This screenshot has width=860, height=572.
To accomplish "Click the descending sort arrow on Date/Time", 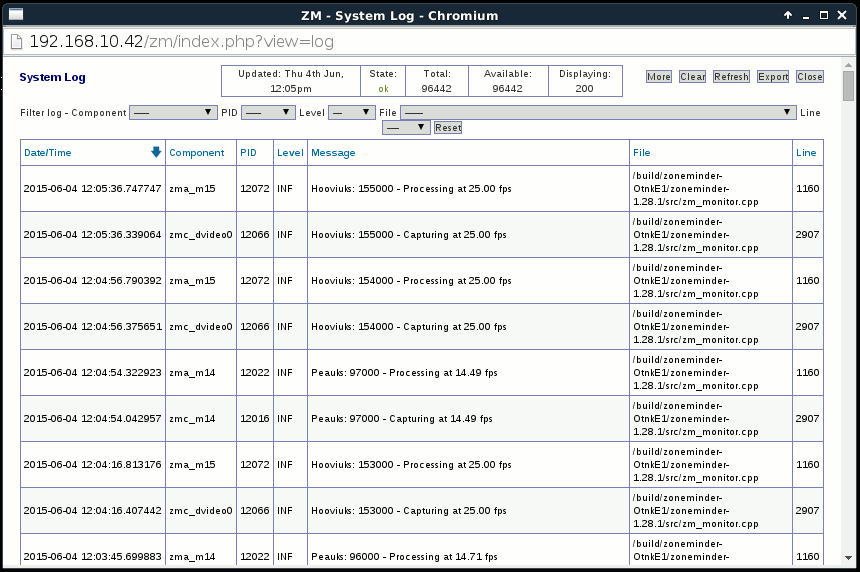I will (156, 152).
